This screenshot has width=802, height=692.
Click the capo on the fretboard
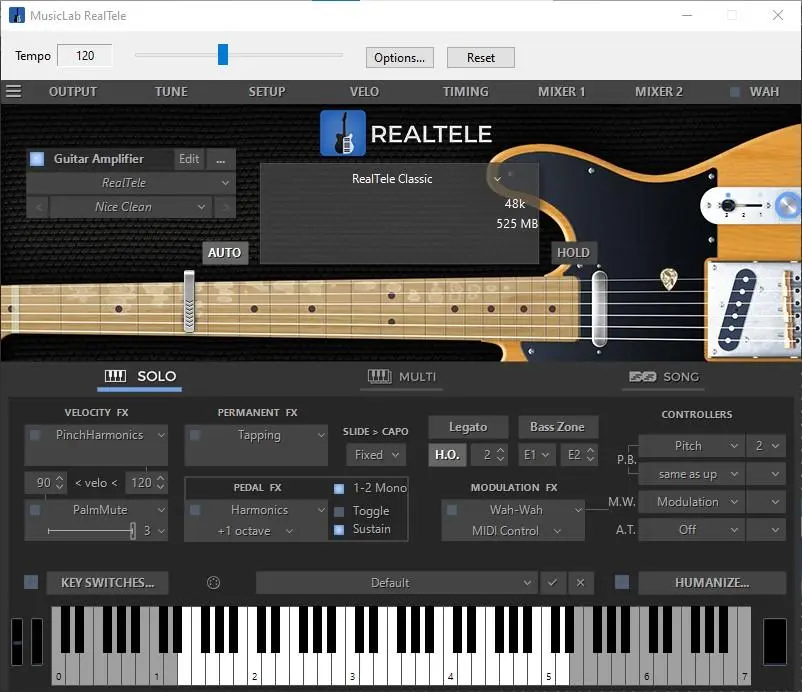point(189,302)
